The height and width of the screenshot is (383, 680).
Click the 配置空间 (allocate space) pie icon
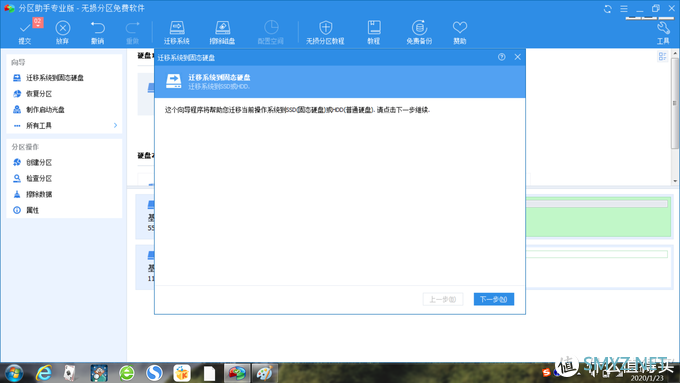click(x=271, y=28)
